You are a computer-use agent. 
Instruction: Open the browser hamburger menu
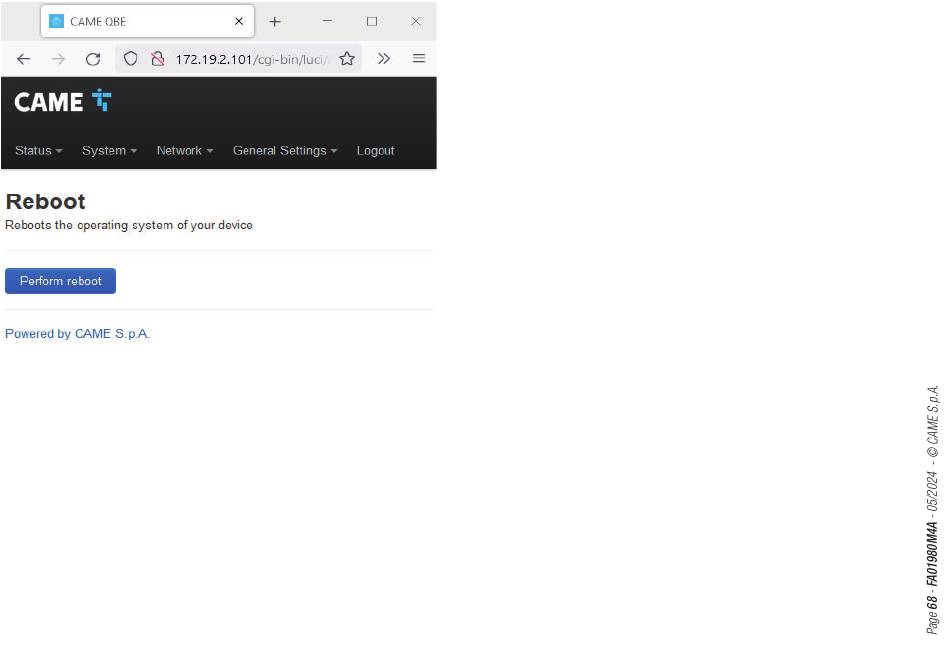419,59
